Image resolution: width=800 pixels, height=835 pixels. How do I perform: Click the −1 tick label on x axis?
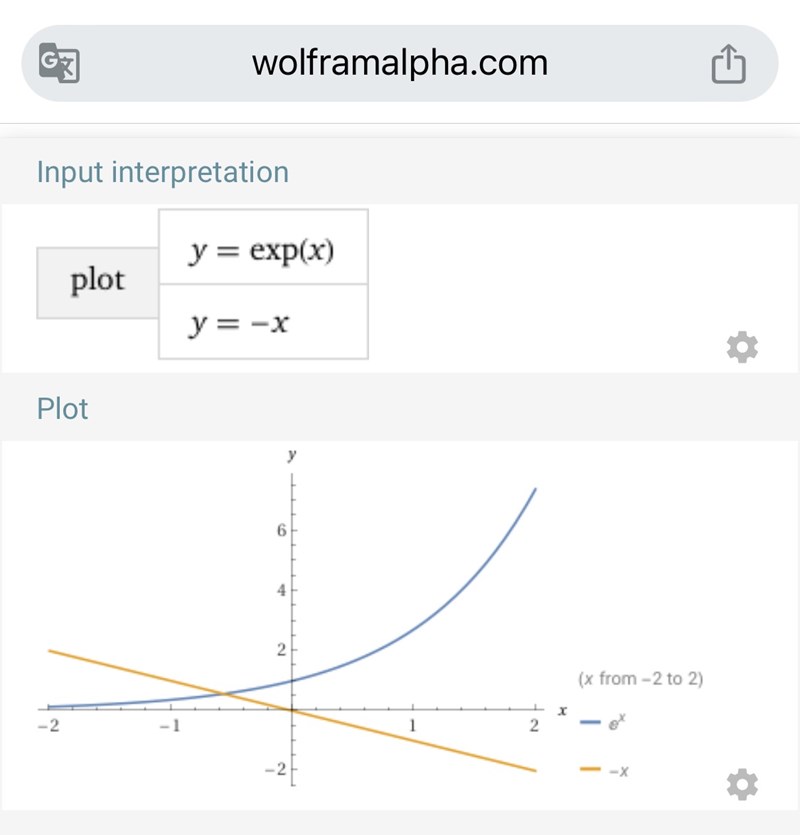click(x=170, y=726)
